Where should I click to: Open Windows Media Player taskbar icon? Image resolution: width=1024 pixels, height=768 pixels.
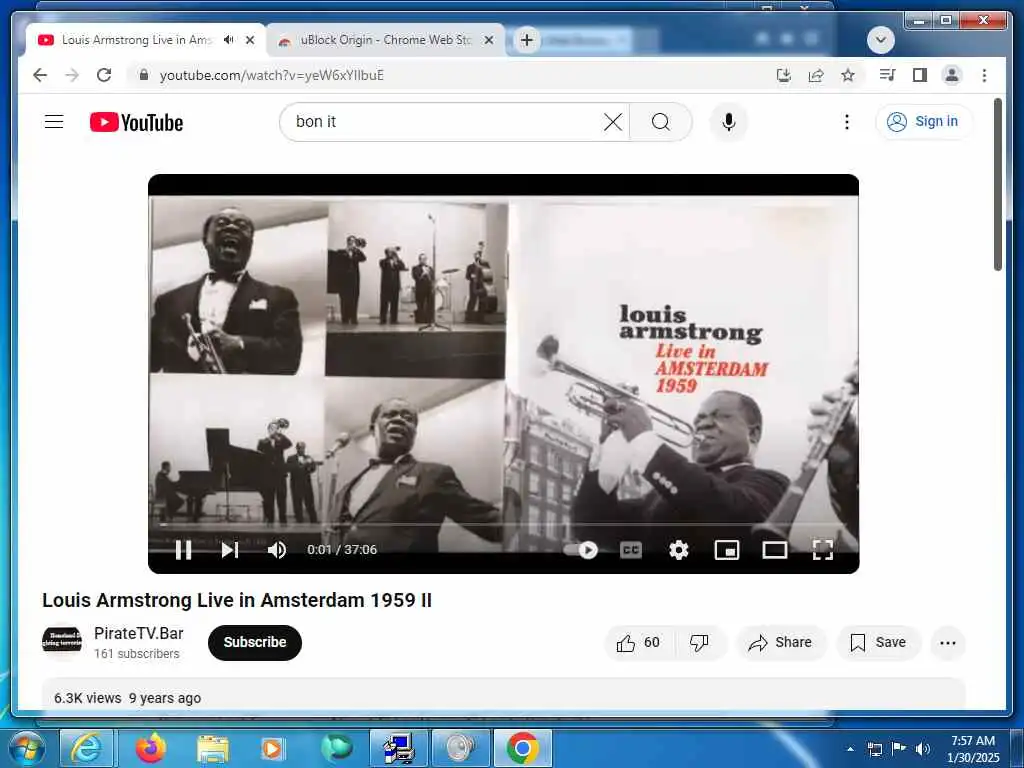pos(272,748)
